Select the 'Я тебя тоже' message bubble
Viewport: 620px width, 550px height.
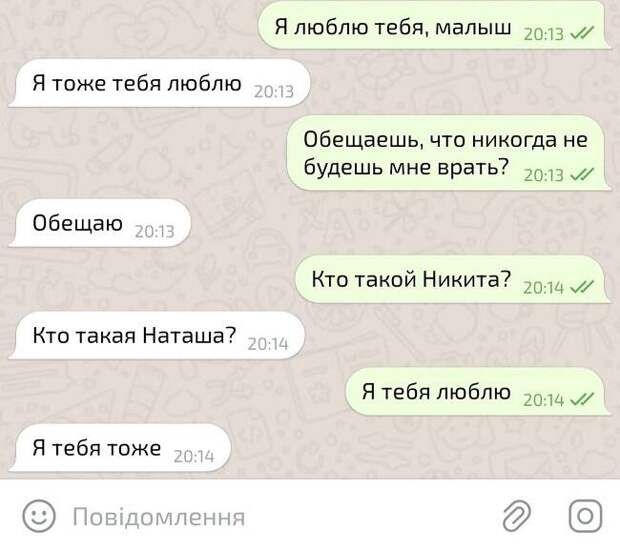point(119,448)
